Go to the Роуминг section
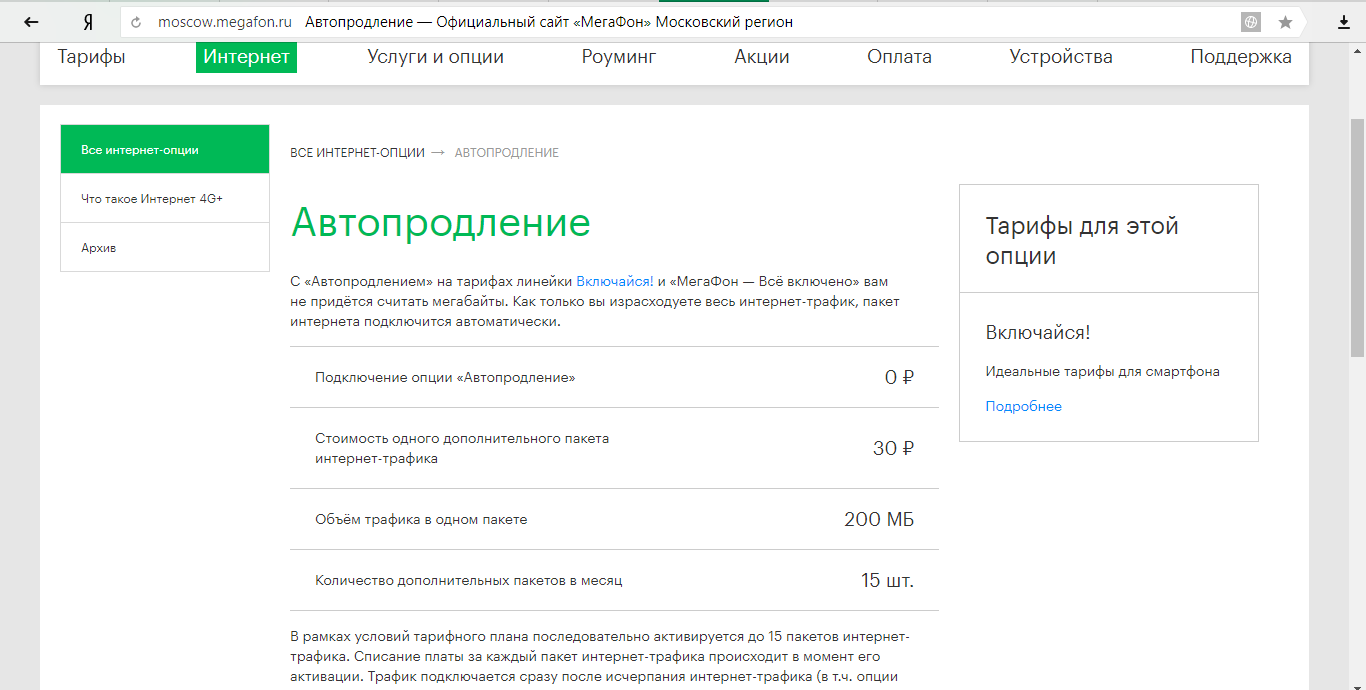Viewport: 1366px width, 690px height. coord(619,57)
